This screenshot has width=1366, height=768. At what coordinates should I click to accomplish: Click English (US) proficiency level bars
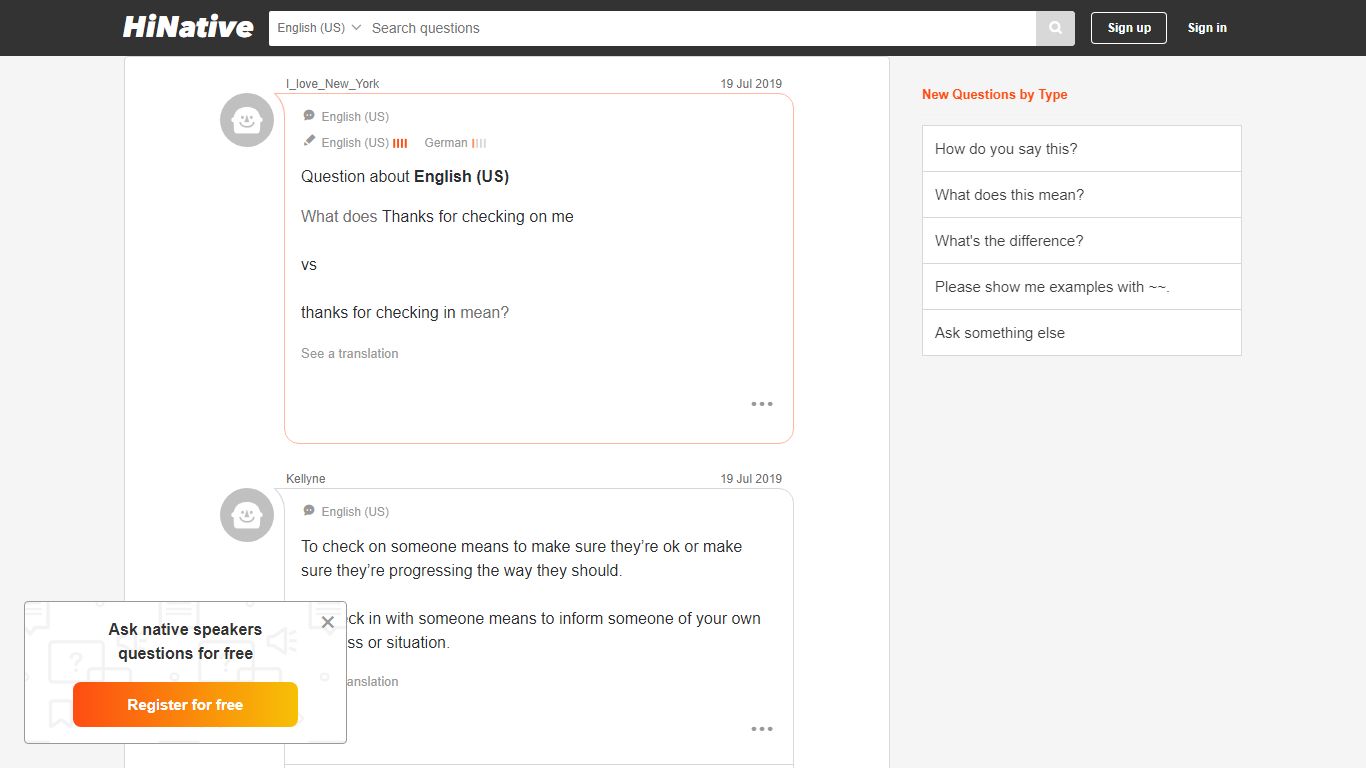click(400, 143)
